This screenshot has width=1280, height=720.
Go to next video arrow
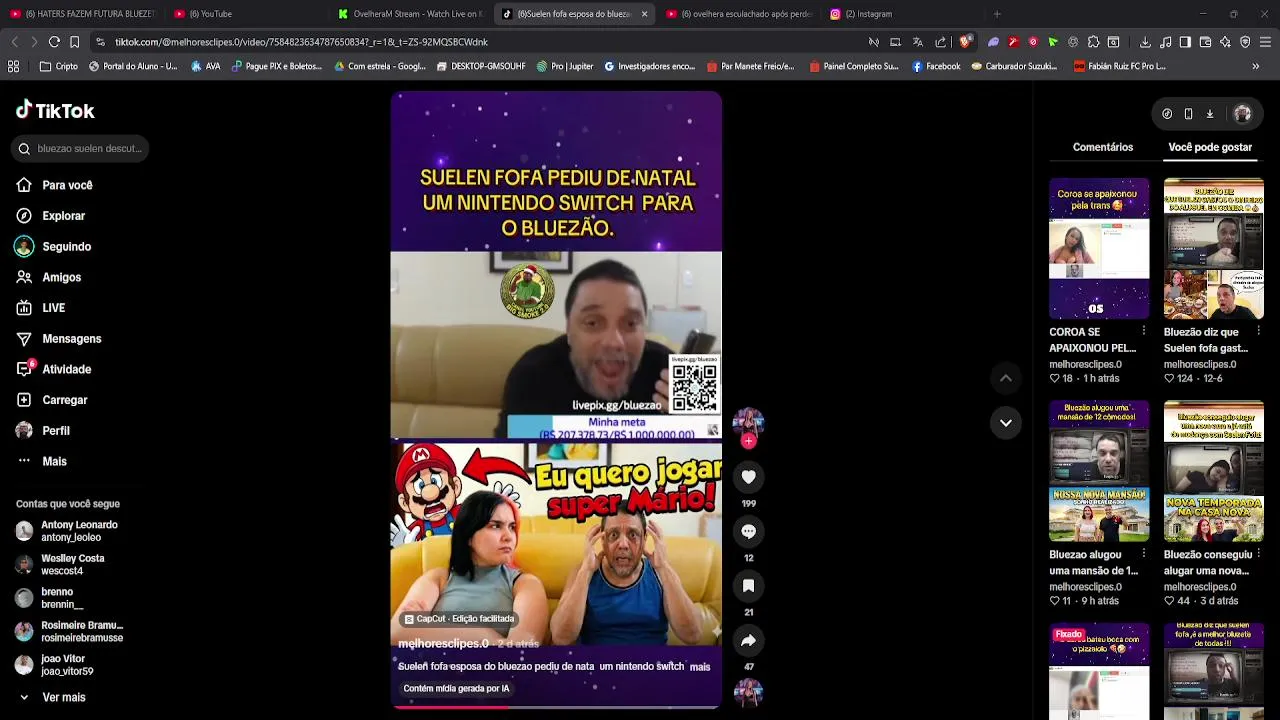[x=1006, y=423]
